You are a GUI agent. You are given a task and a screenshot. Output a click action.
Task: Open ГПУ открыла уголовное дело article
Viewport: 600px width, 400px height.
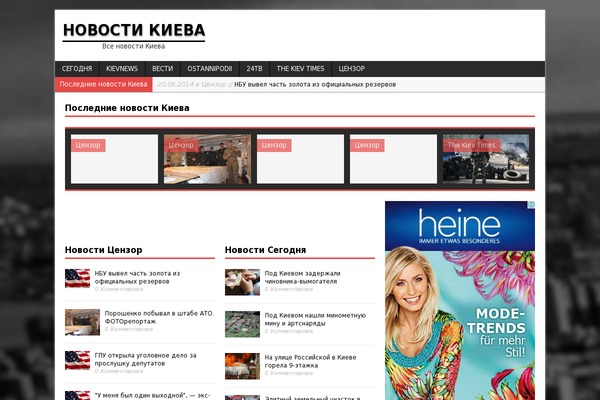[145, 359]
